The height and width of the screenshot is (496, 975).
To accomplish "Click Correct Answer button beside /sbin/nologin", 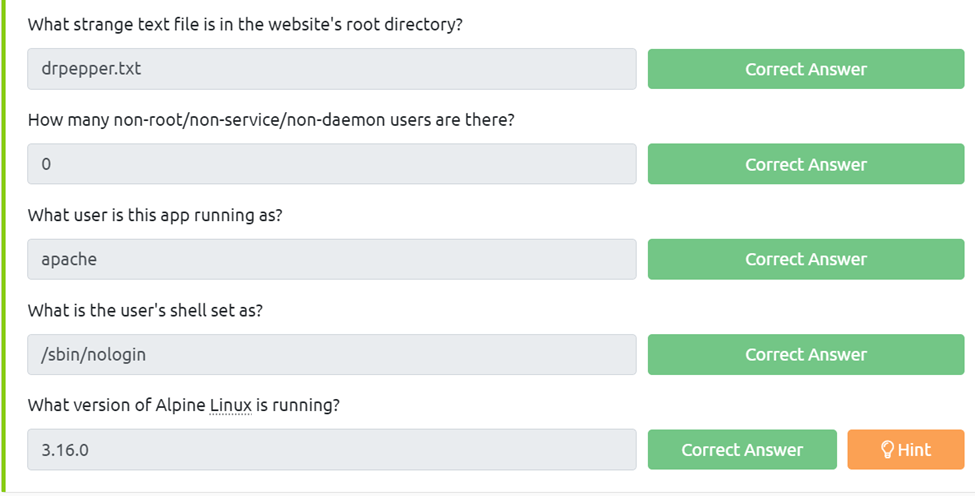I will coord(805,354).
